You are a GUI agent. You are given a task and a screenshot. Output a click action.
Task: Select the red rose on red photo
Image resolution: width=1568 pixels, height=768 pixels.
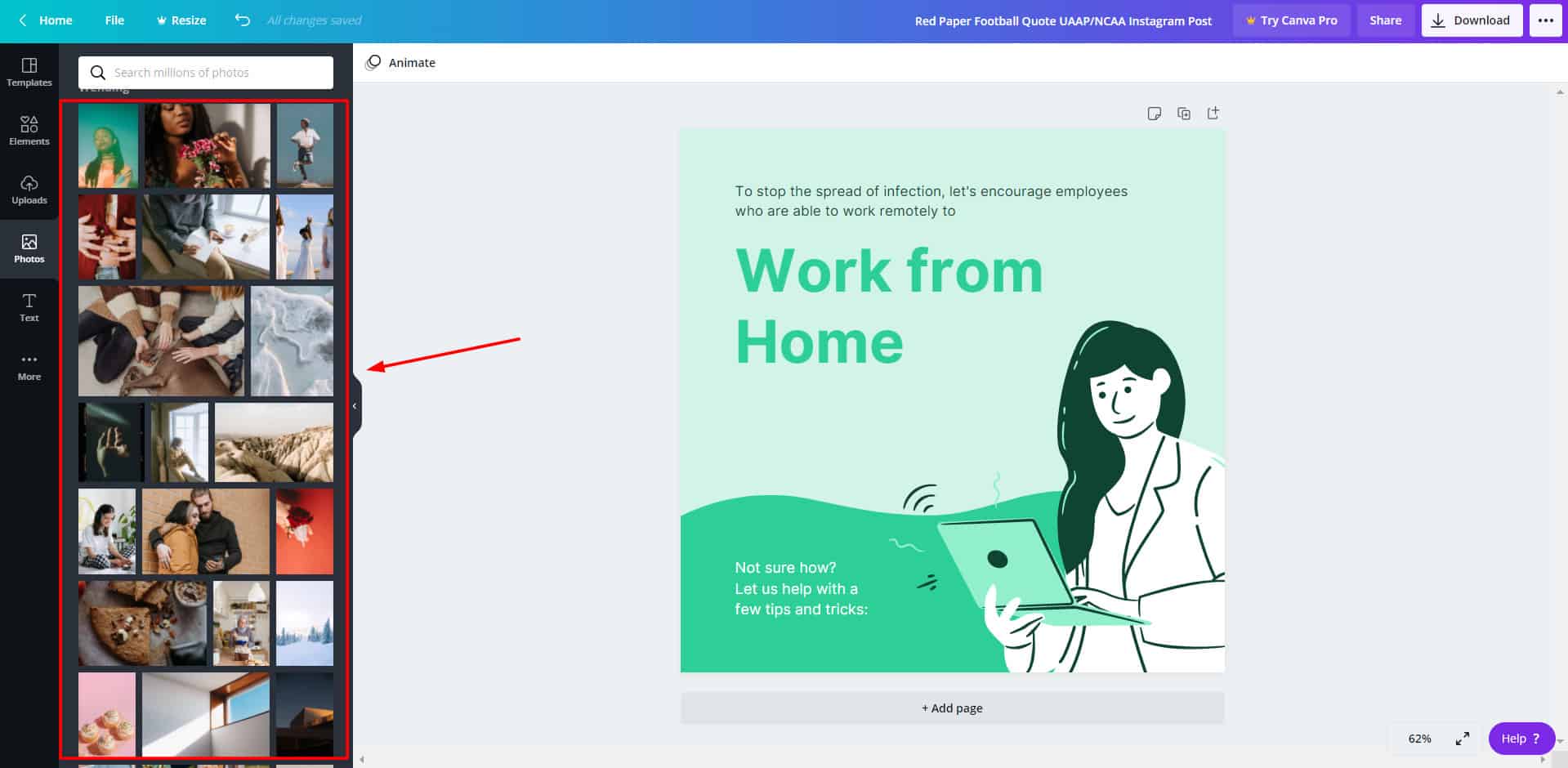[x=305, y=531]
